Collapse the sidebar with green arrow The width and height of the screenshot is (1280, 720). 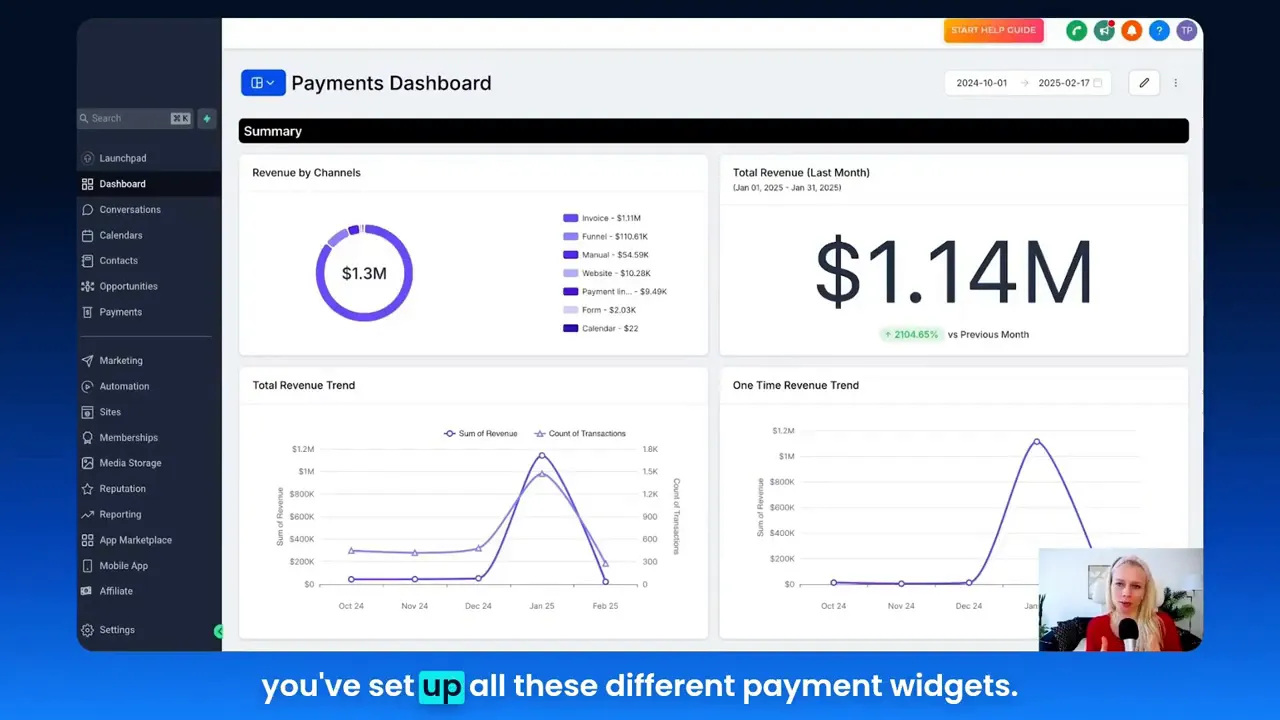(x=219, y=631)
